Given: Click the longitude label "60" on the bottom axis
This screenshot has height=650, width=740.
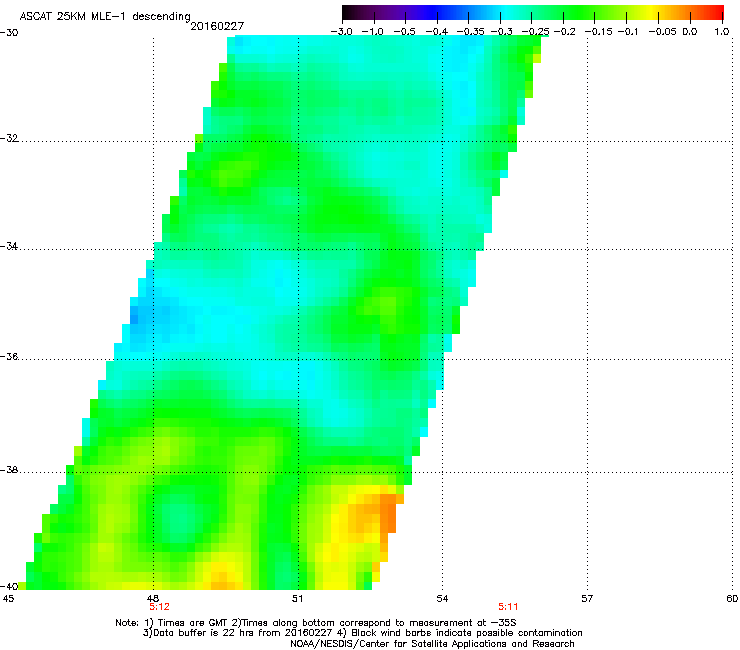Looking at the screenshot, I should click(732, 599).
